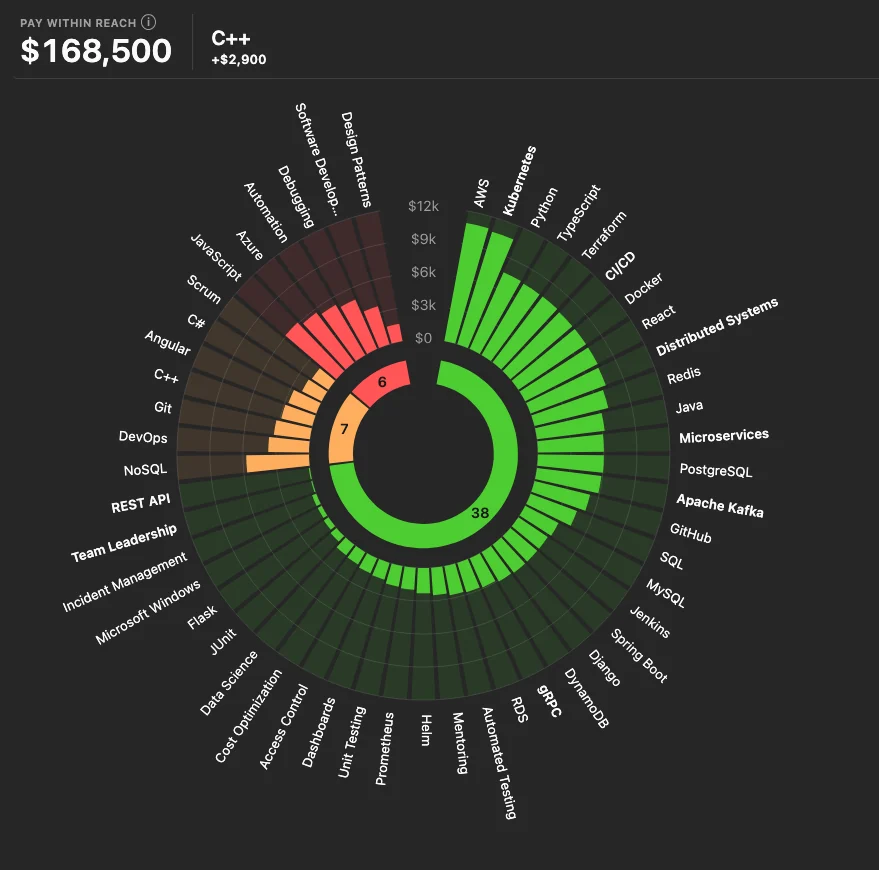Select the red inner ring segment labeled 6
The height and width of the screenshot is (870, 879).
click(382, 382)
